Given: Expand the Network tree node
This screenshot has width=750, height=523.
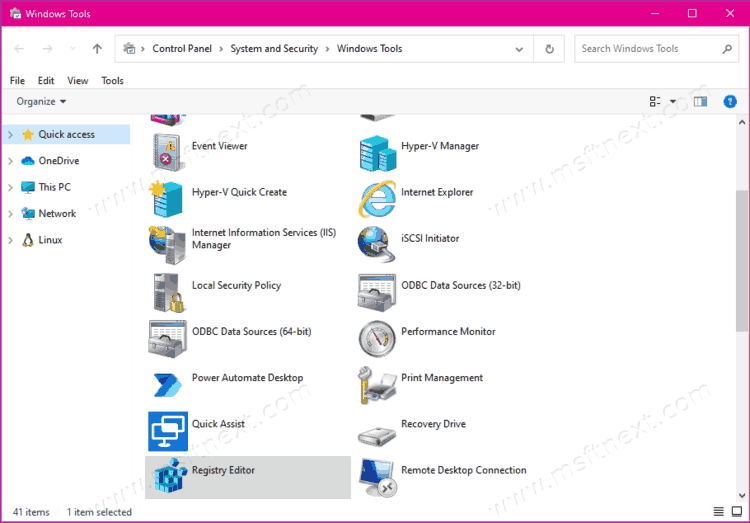Looking at the screenshot, I should coord(11,214).
